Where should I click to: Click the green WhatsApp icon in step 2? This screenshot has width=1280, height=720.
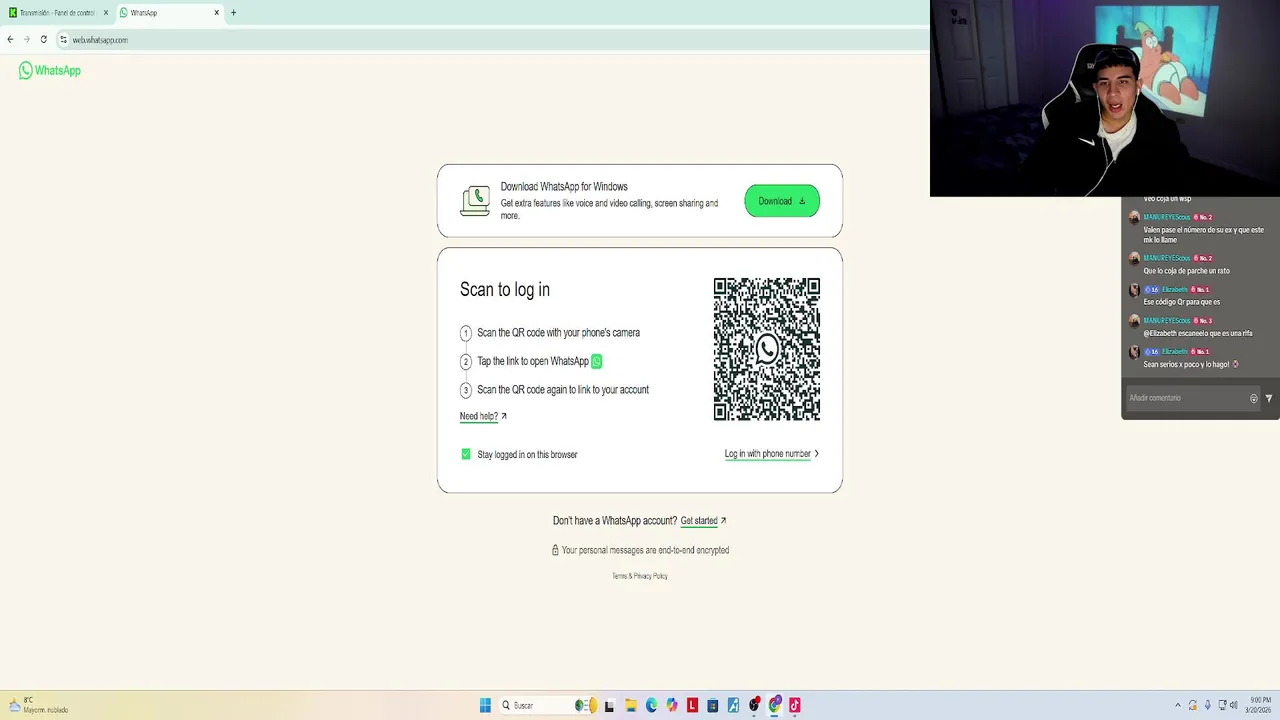coord(597,361)
